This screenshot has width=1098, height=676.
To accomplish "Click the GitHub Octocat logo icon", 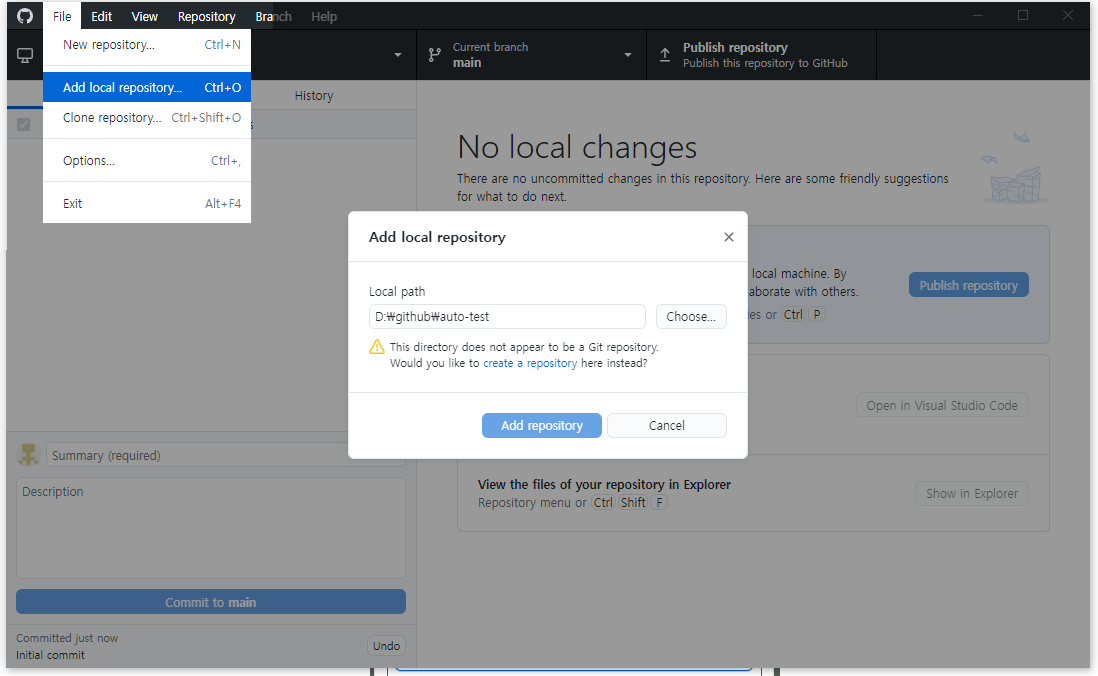I will pyautogui.click(x=25, y=16).
